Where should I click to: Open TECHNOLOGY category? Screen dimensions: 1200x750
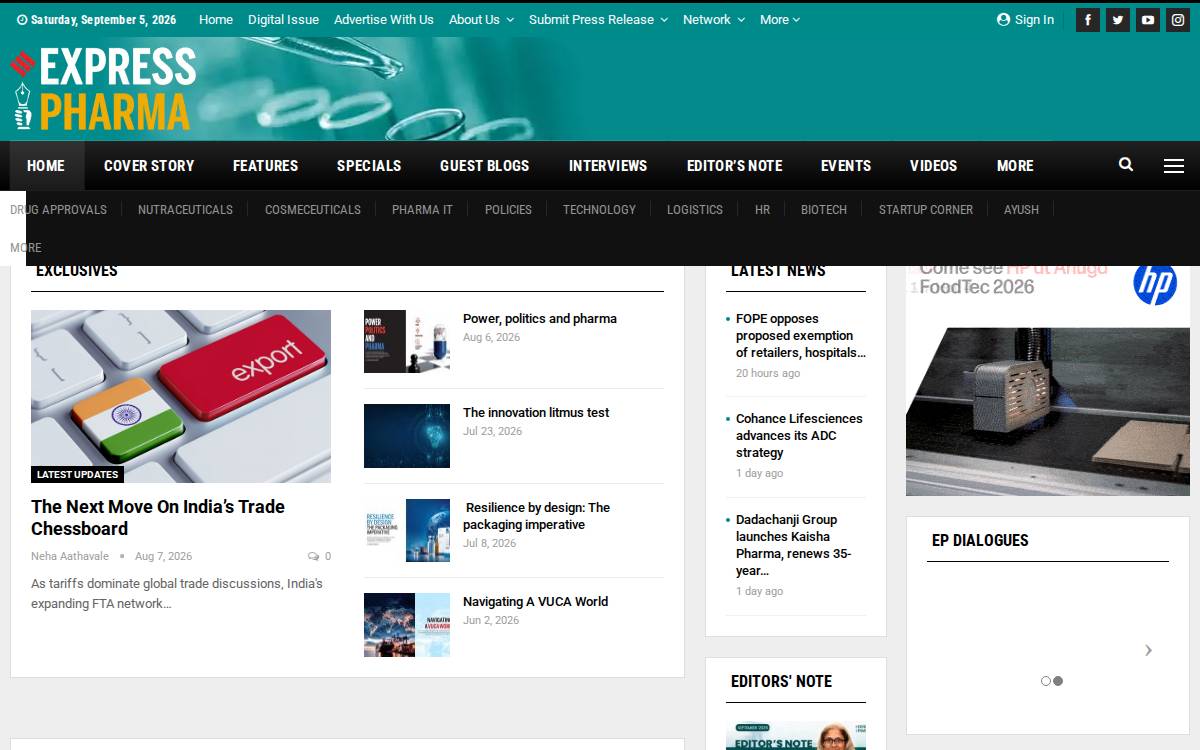click(x=599, y=209)
